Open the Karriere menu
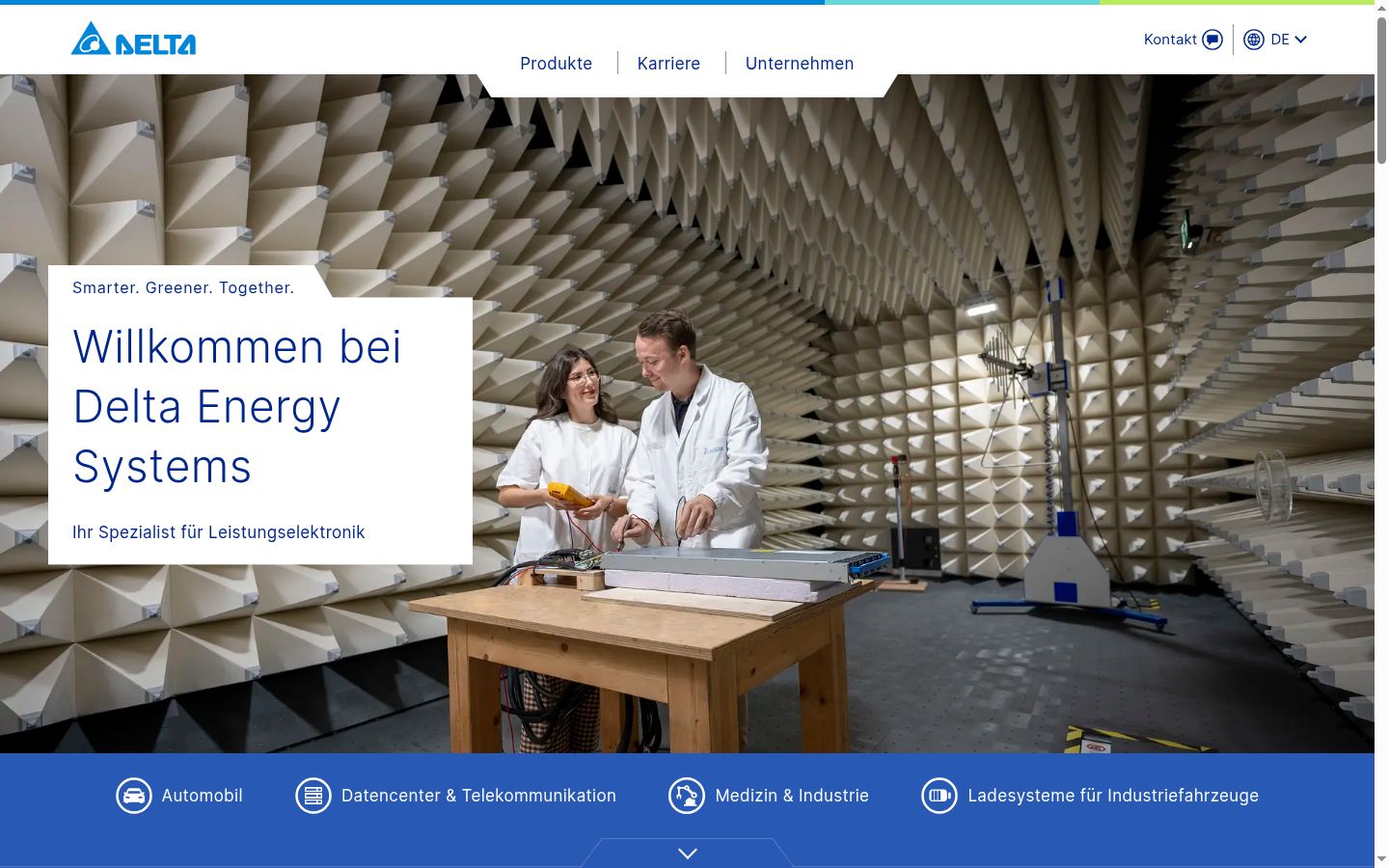The image size is (1389, 868). [x=668, y=64]
